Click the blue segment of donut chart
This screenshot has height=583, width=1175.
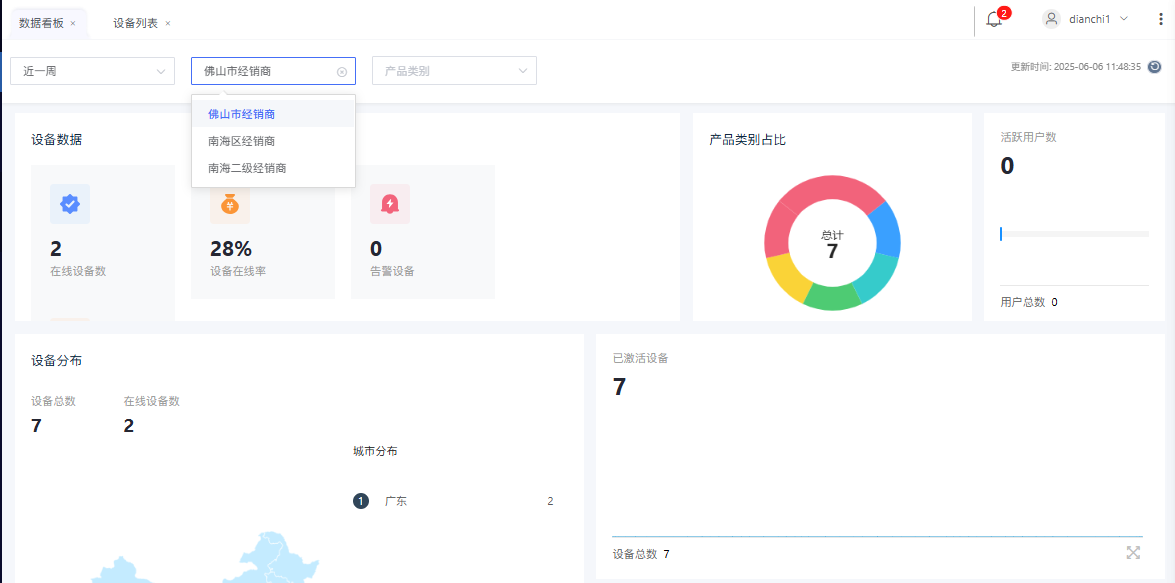[886, 229]
